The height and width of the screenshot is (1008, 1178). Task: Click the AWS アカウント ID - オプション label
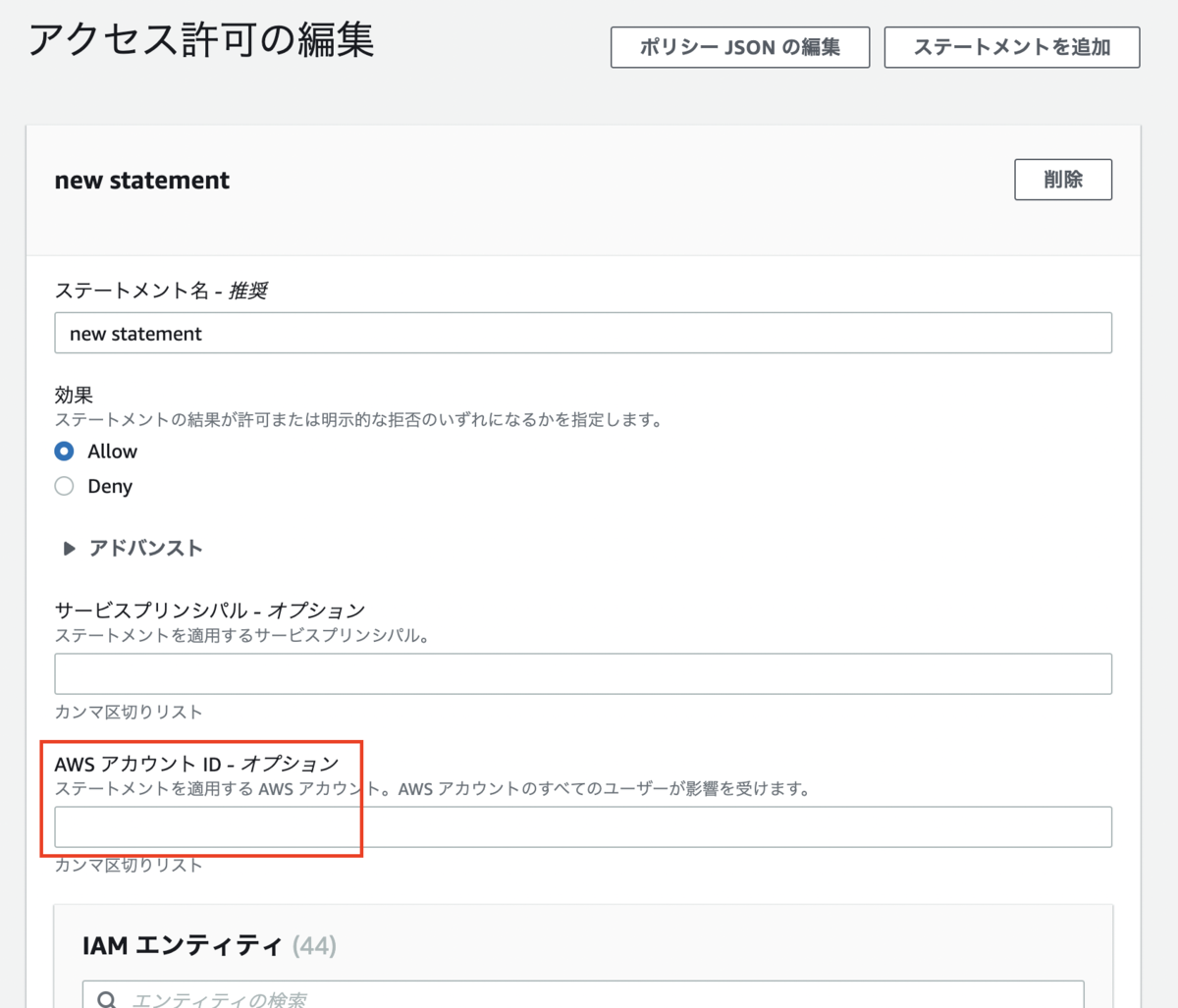[196, 764]
